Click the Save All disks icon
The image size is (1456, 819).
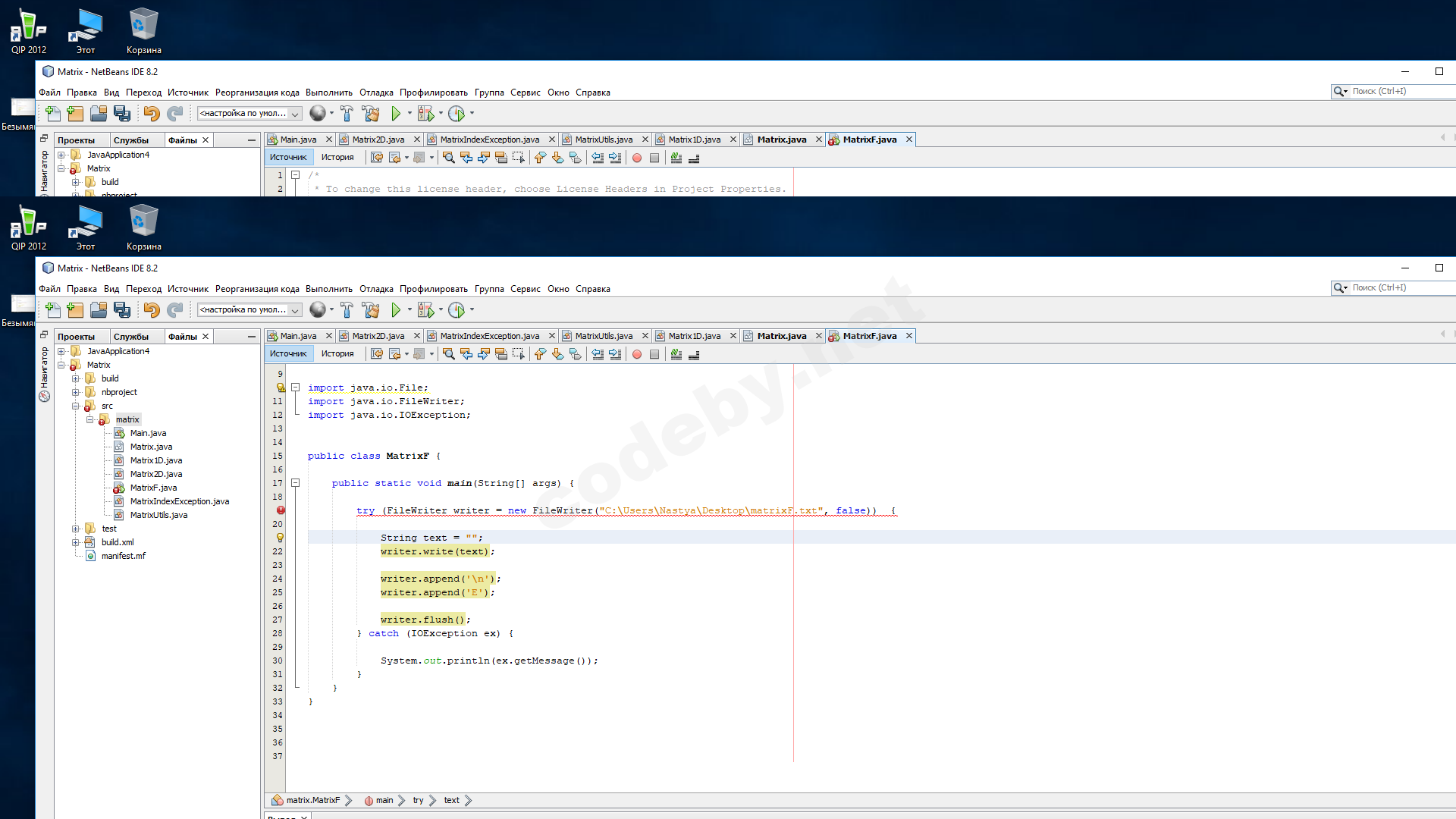click(x=122, y=310)
